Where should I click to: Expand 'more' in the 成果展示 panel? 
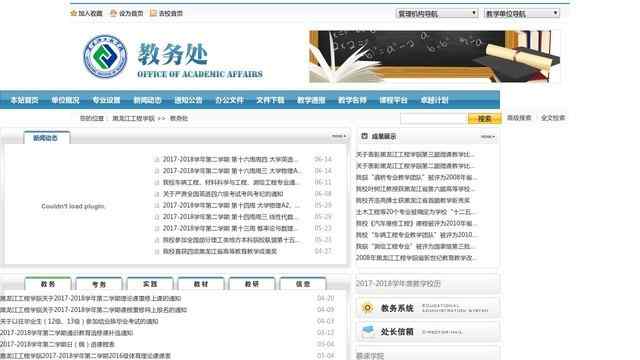click(488, 136)
